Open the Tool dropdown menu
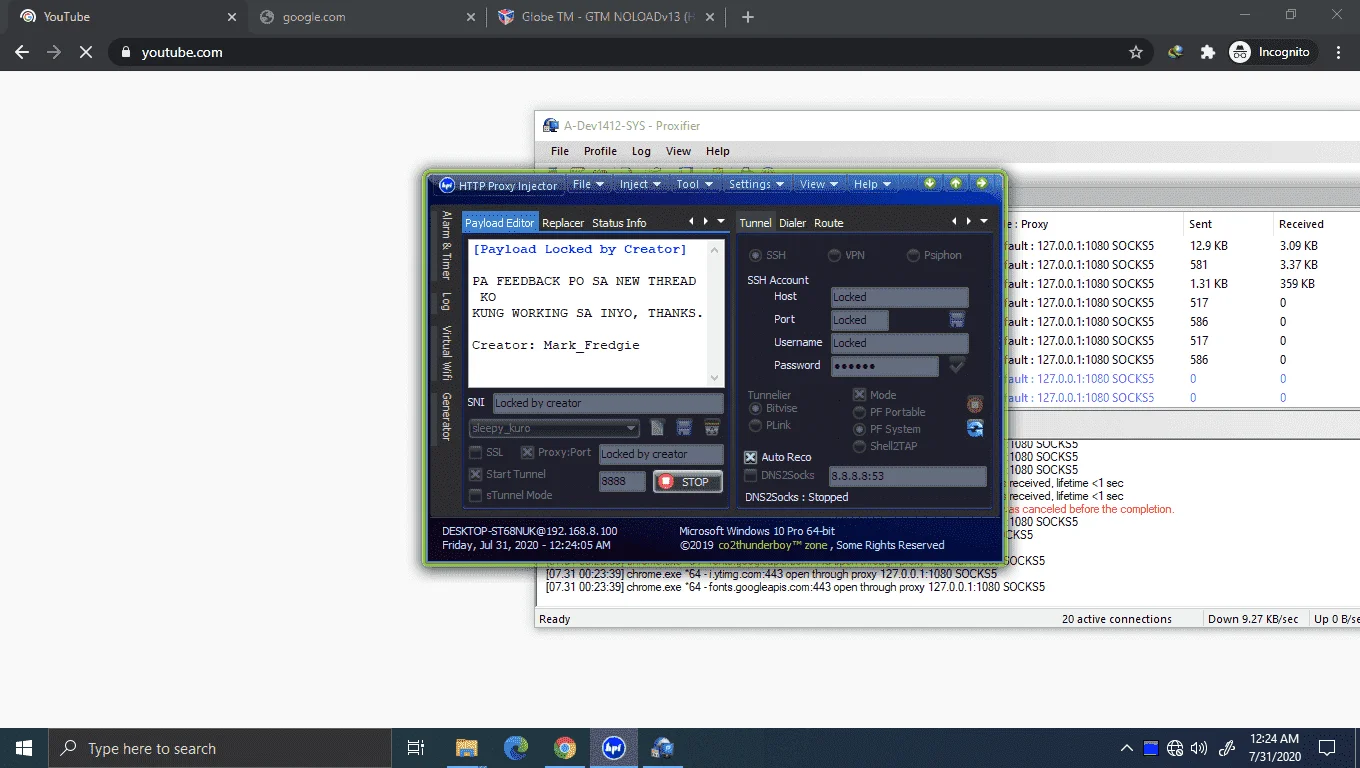Image resolution: width=1360 pixels, height=768 pixels. coord(694,184)
